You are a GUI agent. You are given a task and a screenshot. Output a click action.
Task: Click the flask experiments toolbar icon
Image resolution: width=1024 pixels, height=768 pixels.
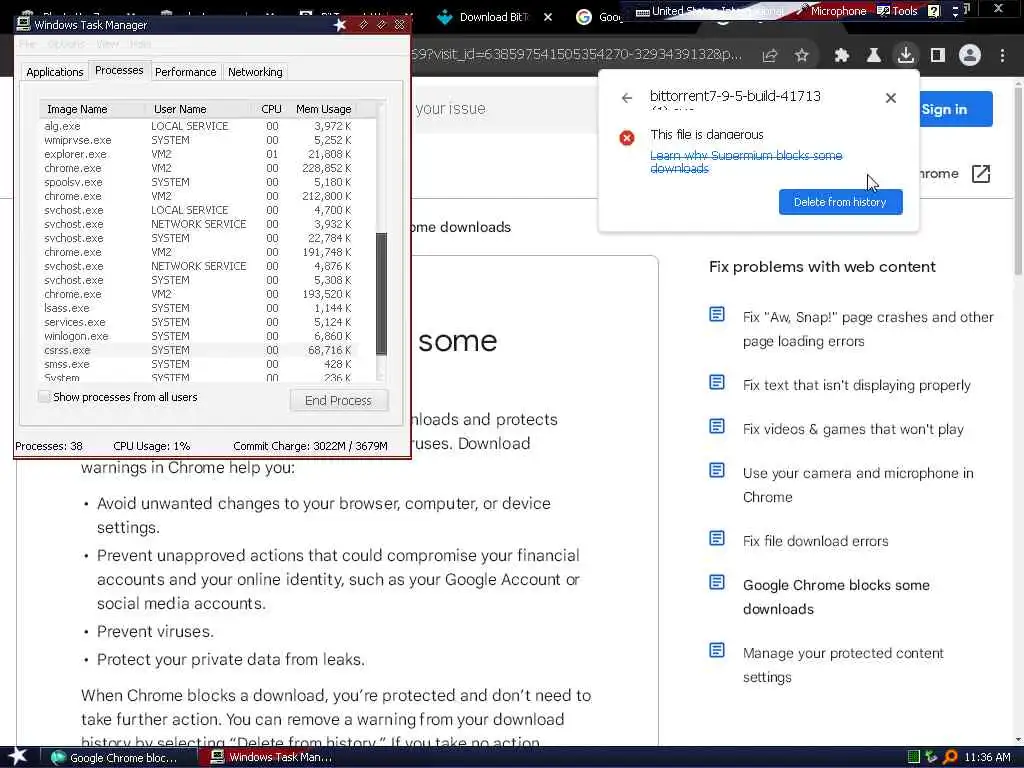tap(874, 56)
